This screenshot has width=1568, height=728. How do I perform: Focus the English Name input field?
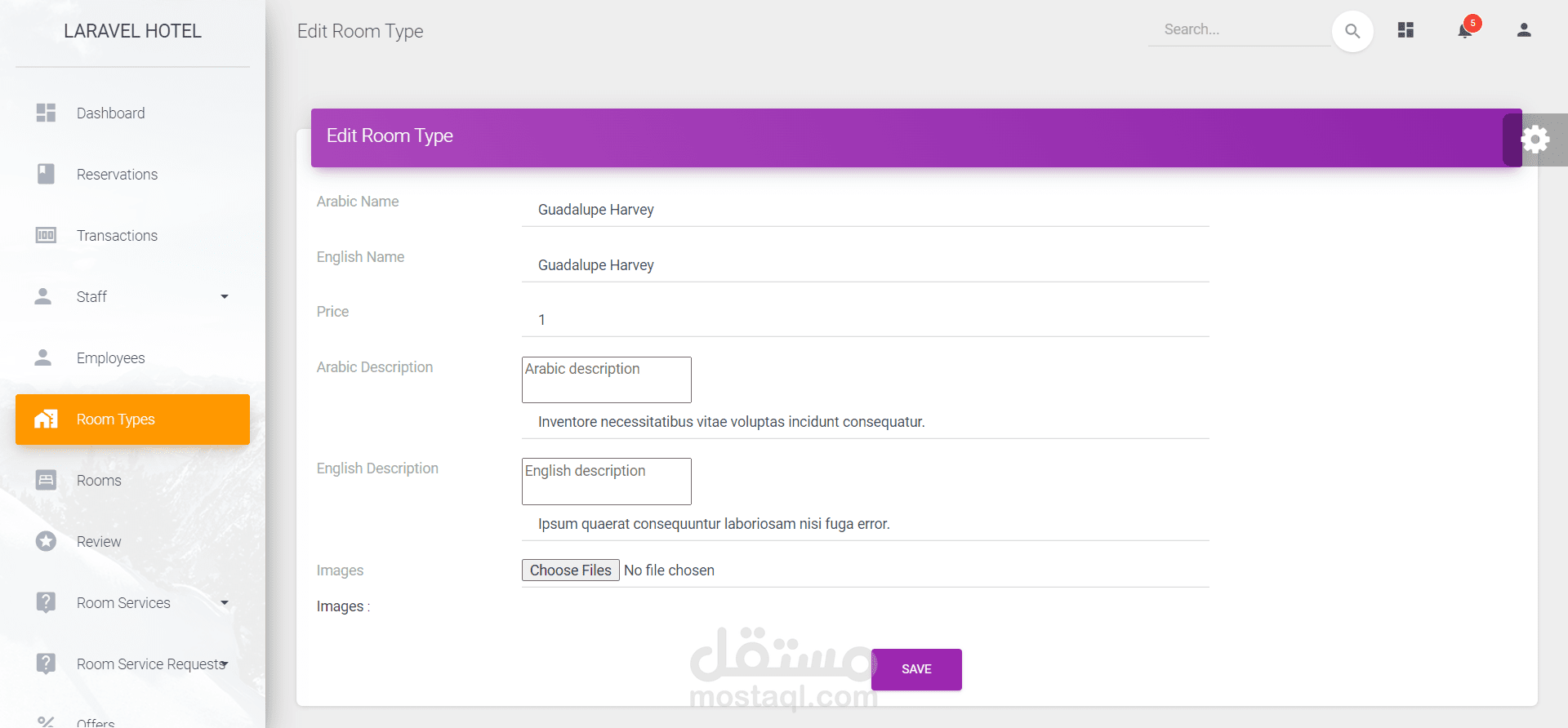(x=866, y=265)
